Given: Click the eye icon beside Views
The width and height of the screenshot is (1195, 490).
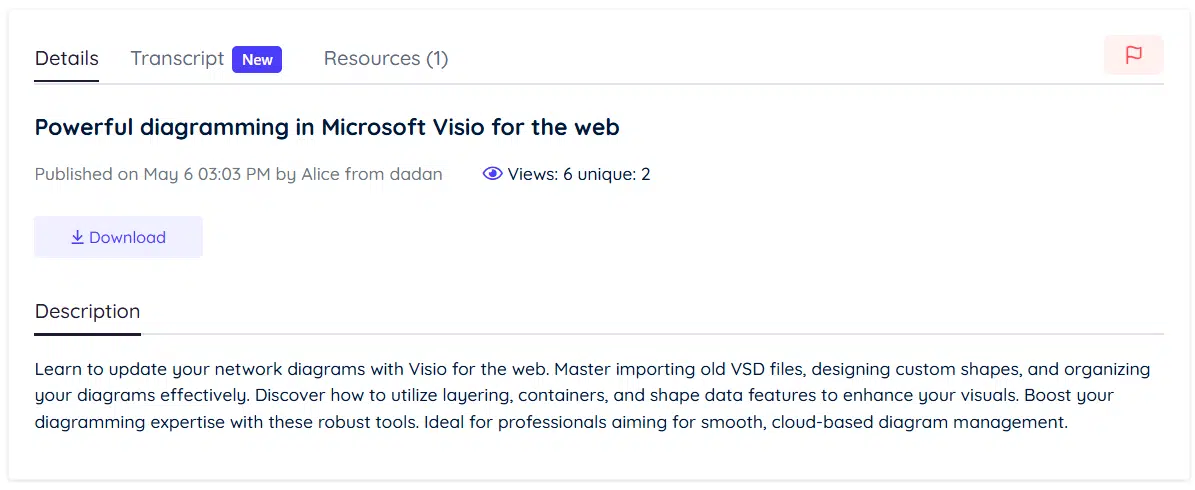Looking at the screenshot, I should click(x=492, y=174).
